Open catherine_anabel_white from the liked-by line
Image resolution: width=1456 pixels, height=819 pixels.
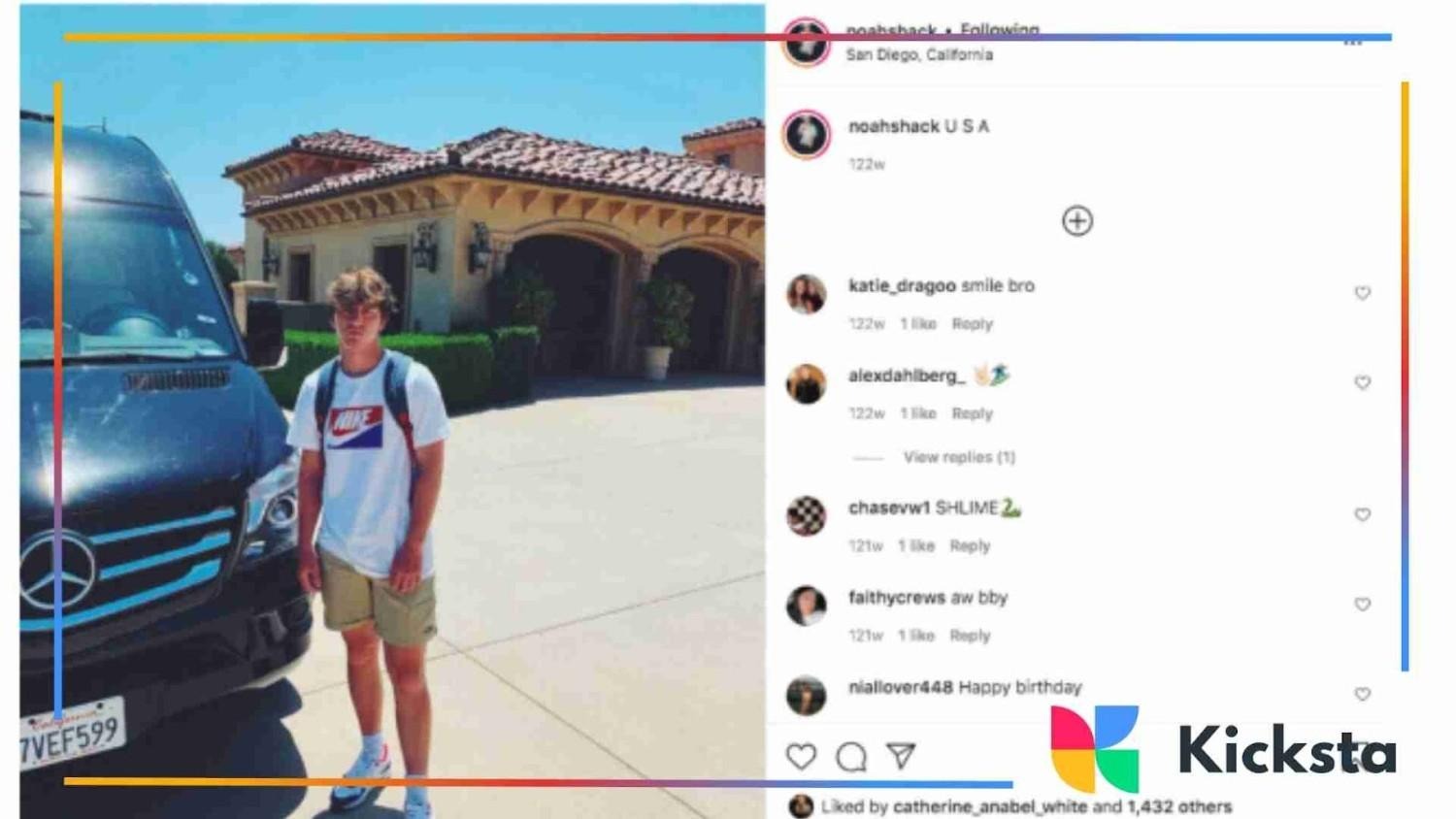(x=990, y=806)
